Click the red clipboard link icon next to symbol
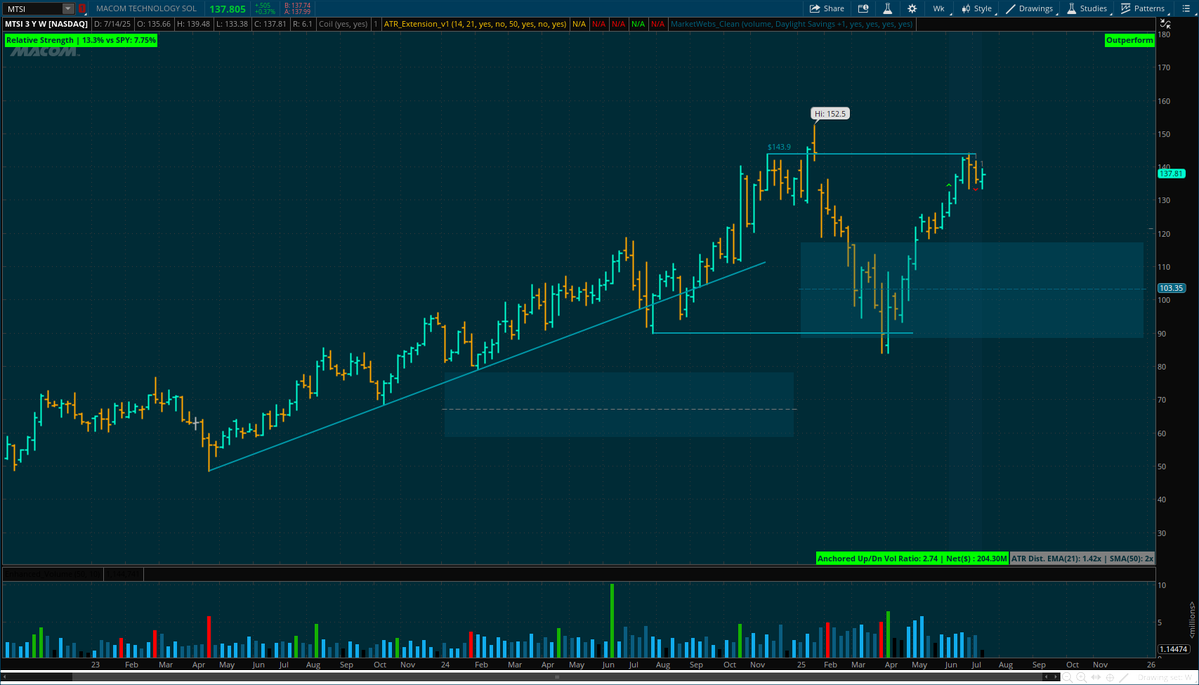 (x=83, y=8)
